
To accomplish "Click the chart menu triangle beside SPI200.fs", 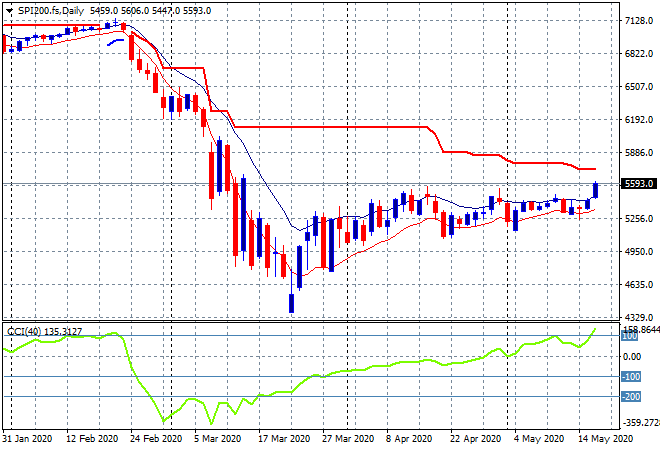I will (x=10, y=11).
